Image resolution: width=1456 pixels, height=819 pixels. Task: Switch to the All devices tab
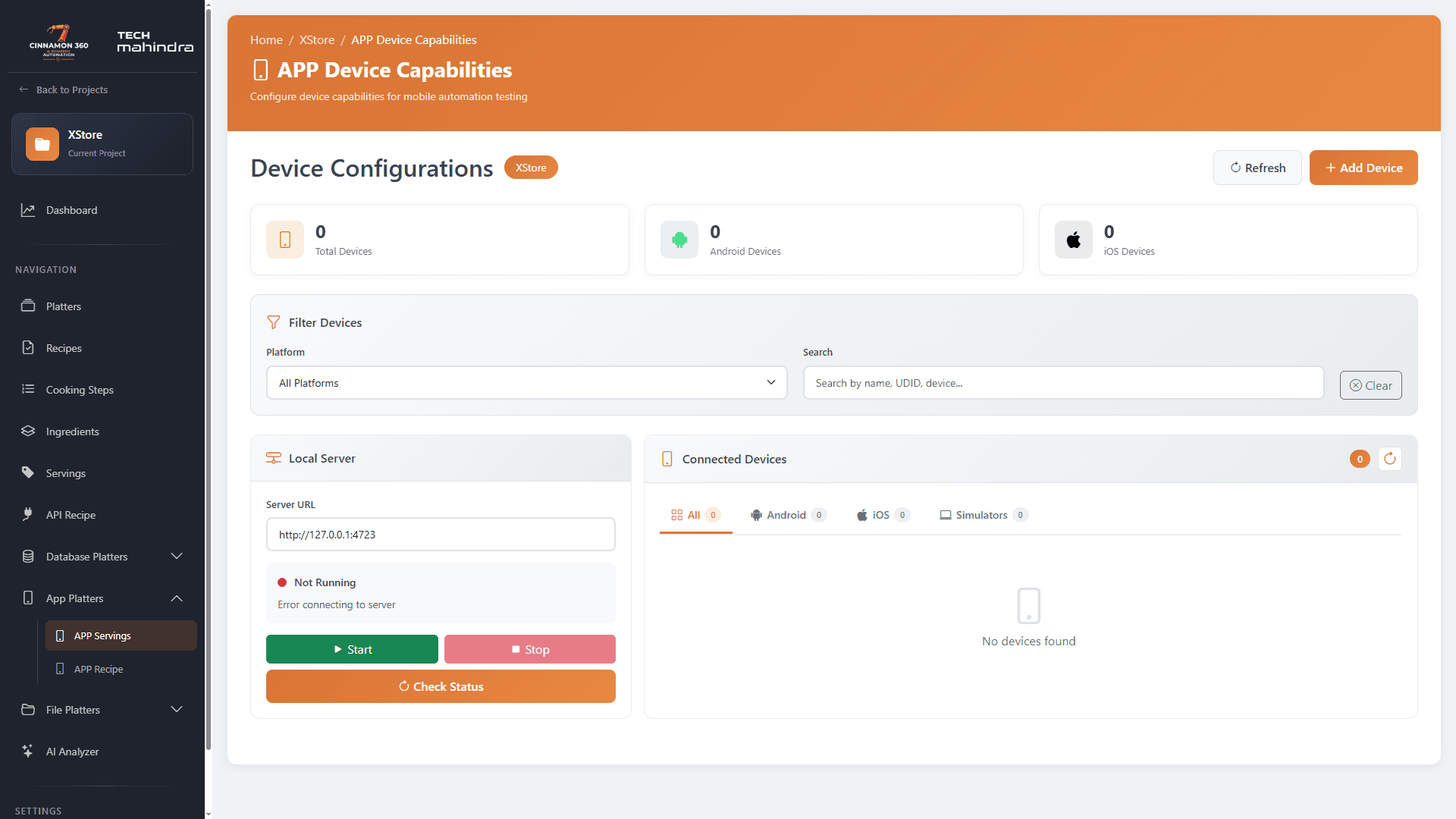(x=695, y=515)
